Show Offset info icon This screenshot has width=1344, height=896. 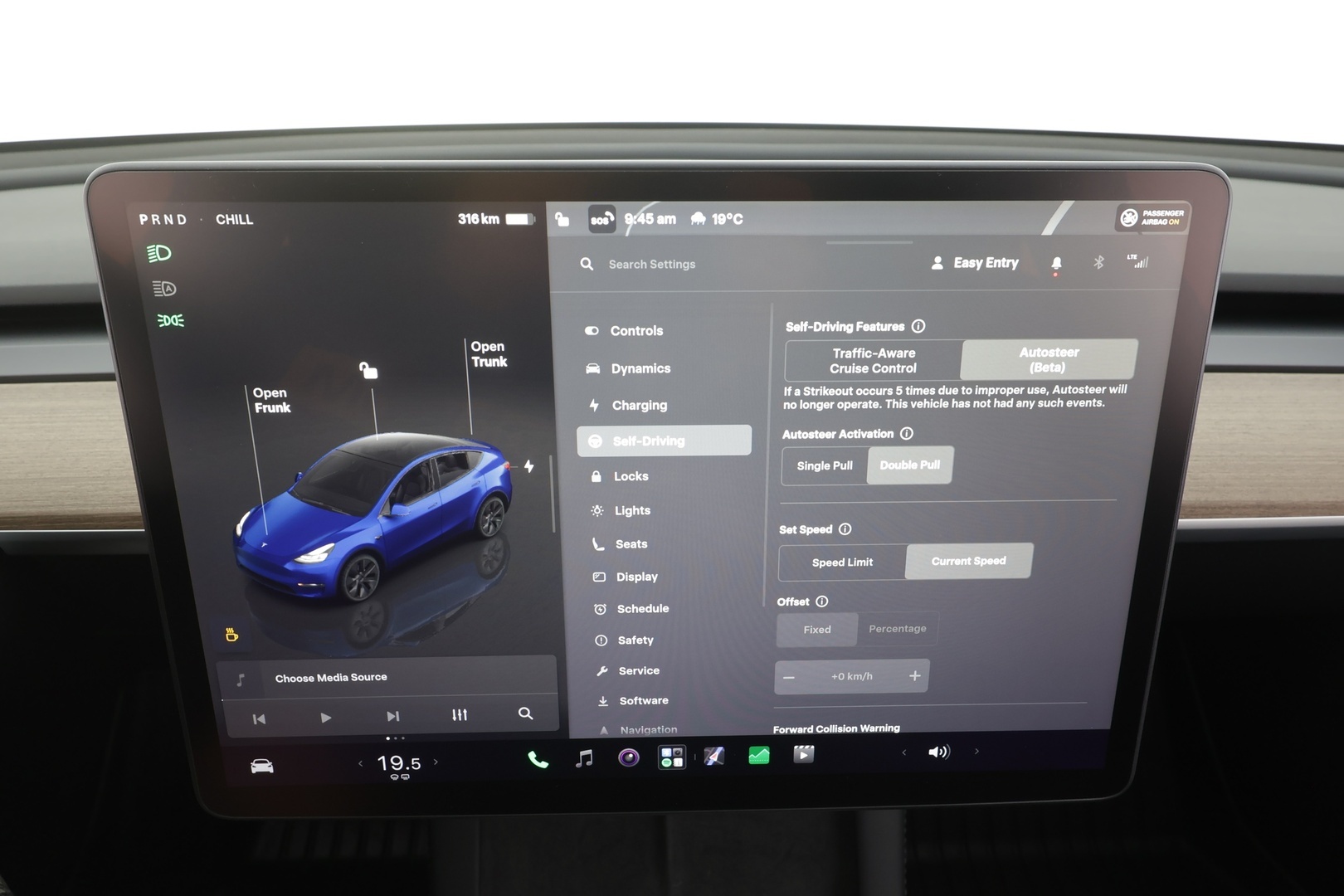tap(821, 601)
